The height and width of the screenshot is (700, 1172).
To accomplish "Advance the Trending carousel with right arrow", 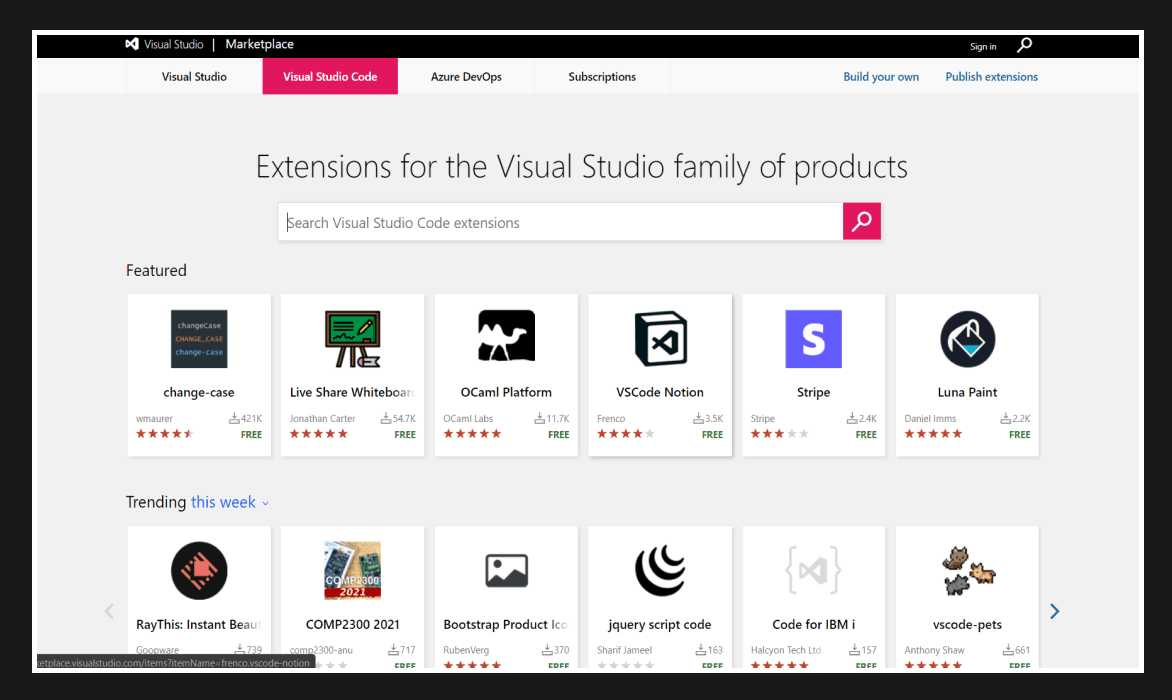I will 1054,611.
